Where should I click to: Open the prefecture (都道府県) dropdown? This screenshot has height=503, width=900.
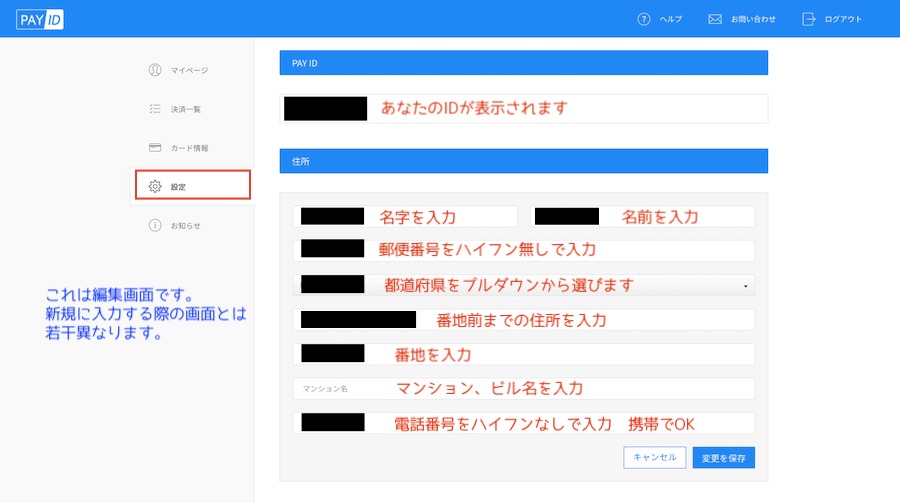click(x=523, y=285)
